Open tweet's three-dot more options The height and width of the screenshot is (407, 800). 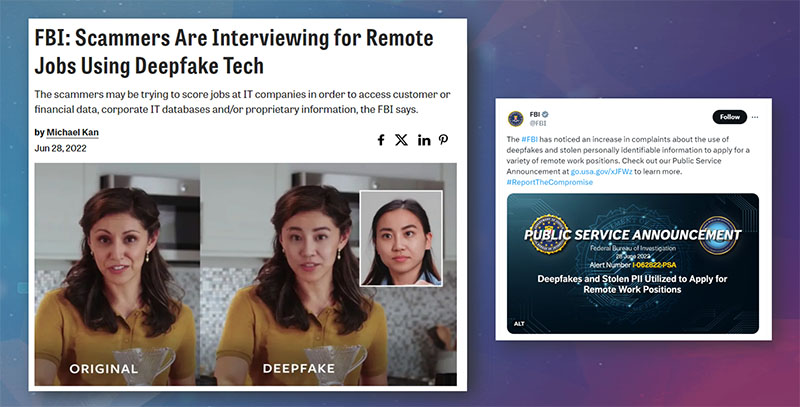coord(755,117)
